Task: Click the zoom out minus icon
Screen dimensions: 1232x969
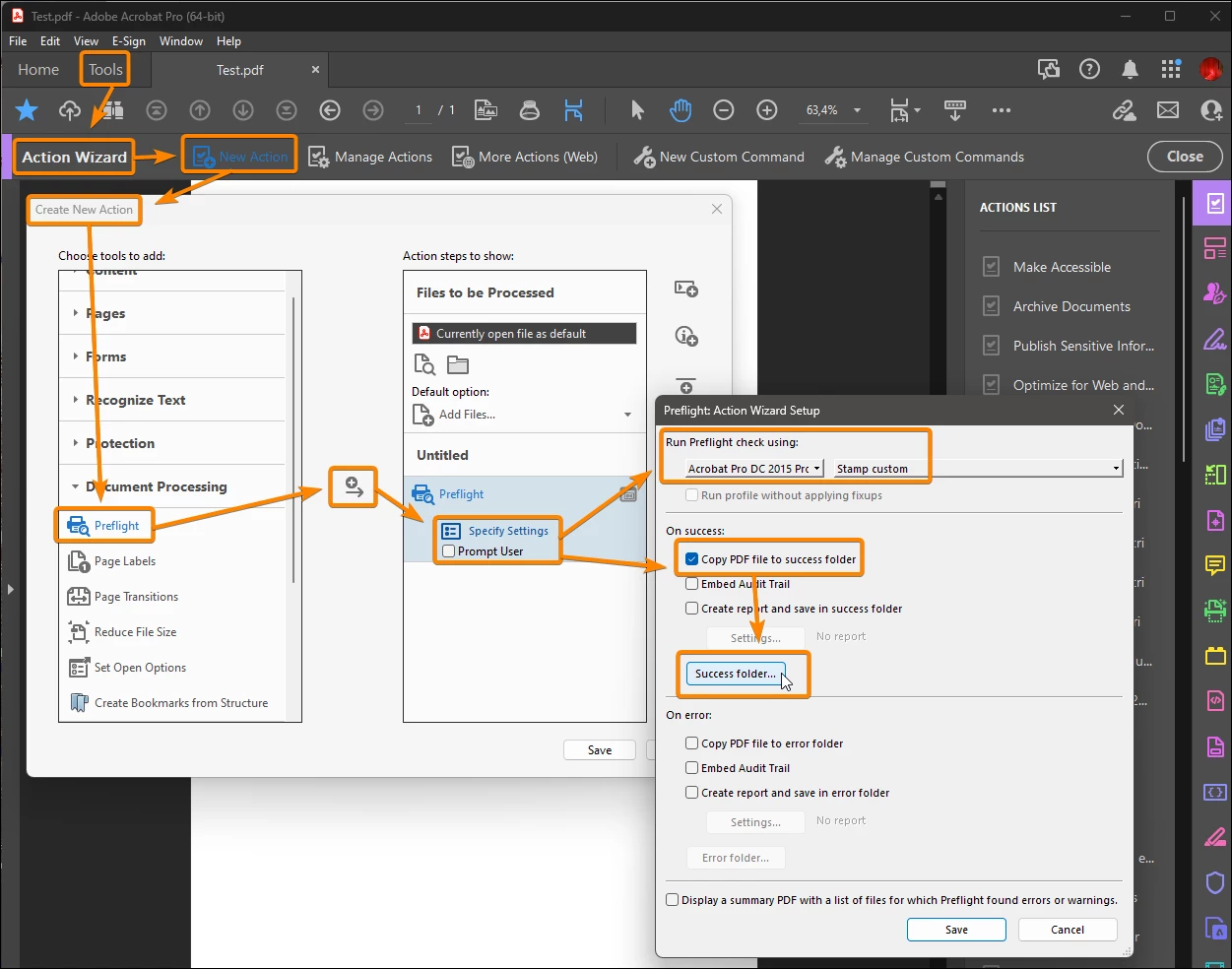Action: pyautogui.click(x=724, y=110)
